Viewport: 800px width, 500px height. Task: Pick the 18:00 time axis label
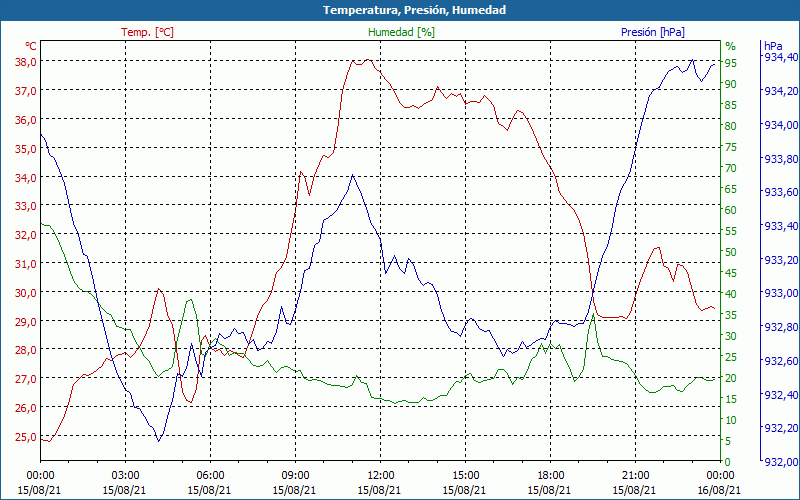pos(550,476)
